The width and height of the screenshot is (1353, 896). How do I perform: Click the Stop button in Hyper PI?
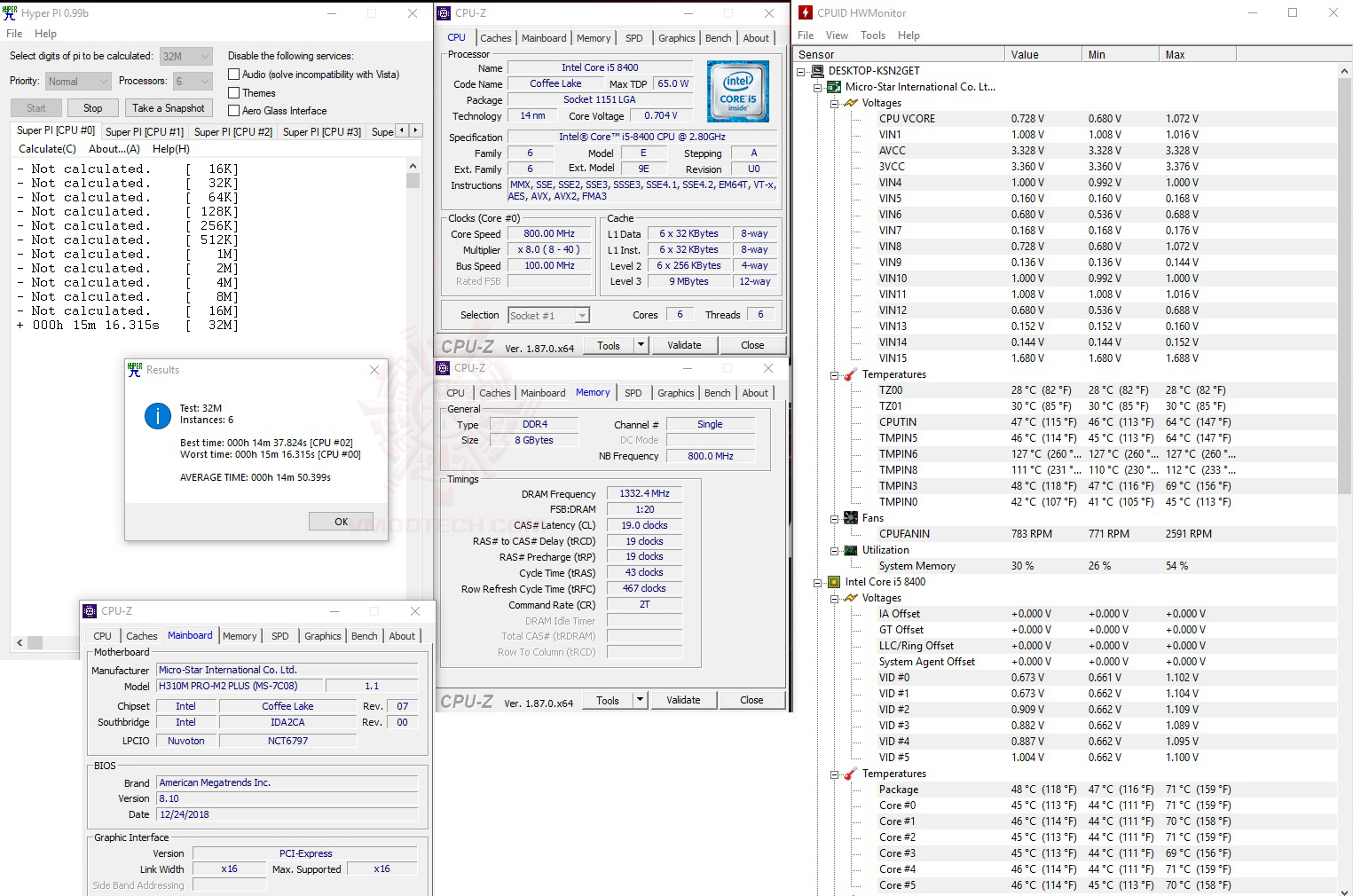coord(93,108)
